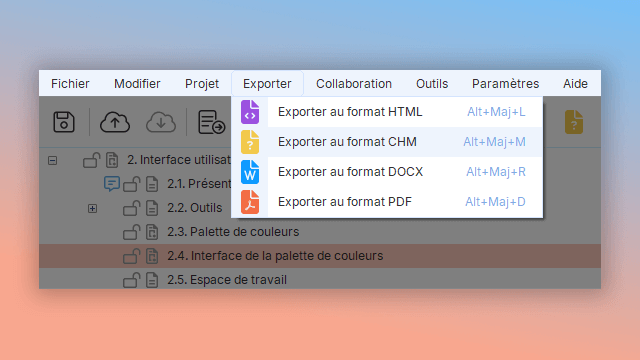Click the Alt+Maj+R shortcut label

coord(496,172)
